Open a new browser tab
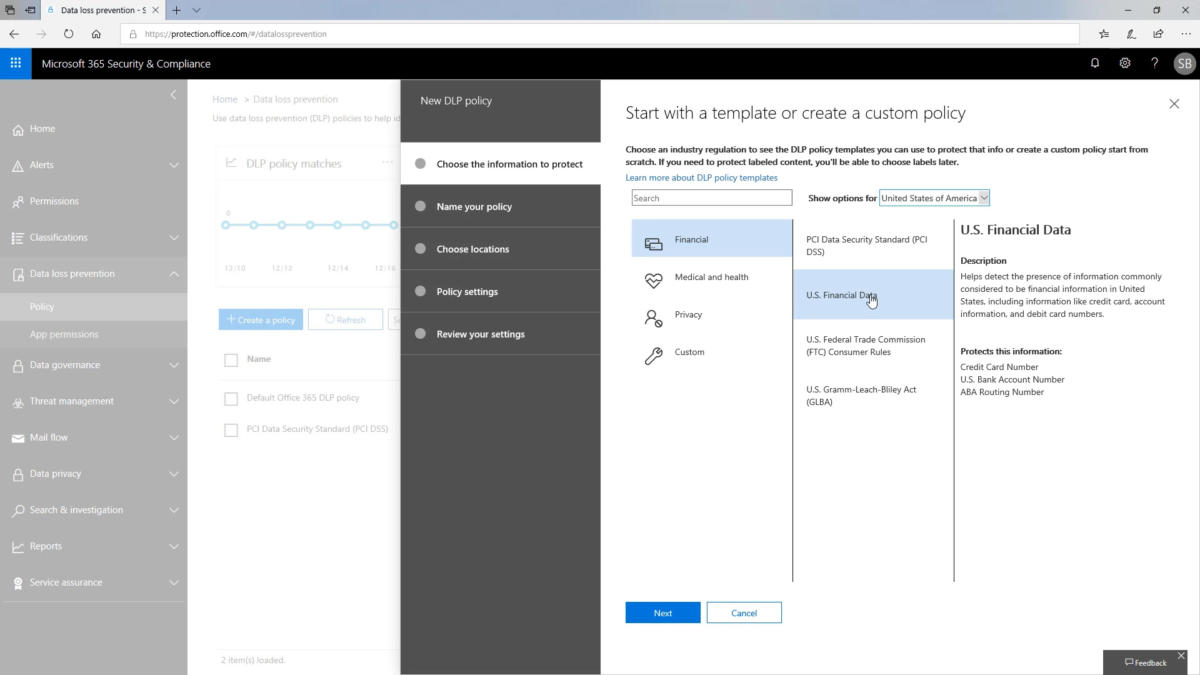This screenshot has width=1200, height=675. pyautogui.click(x=177, y=10)
